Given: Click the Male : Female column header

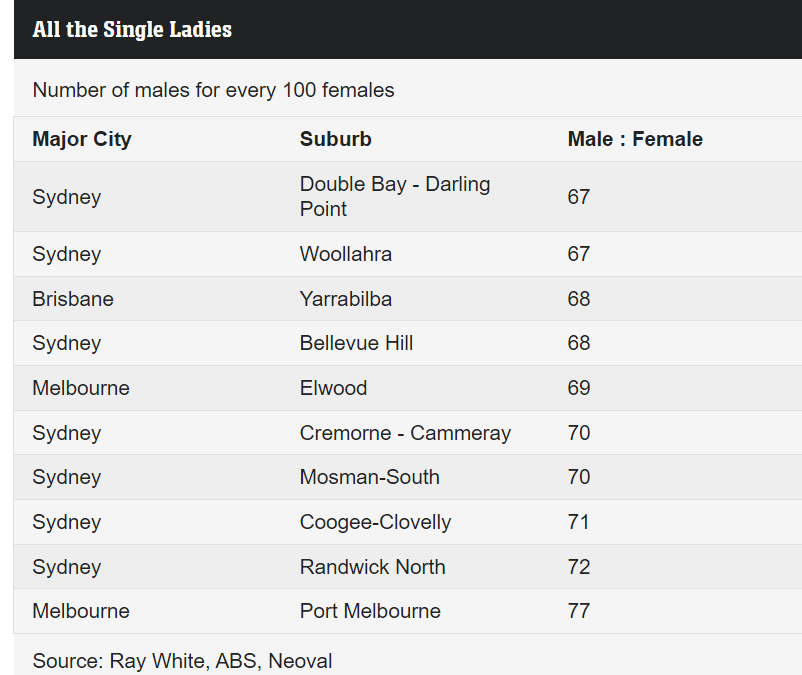Looking at the screenshot, I should pos(635,139).
